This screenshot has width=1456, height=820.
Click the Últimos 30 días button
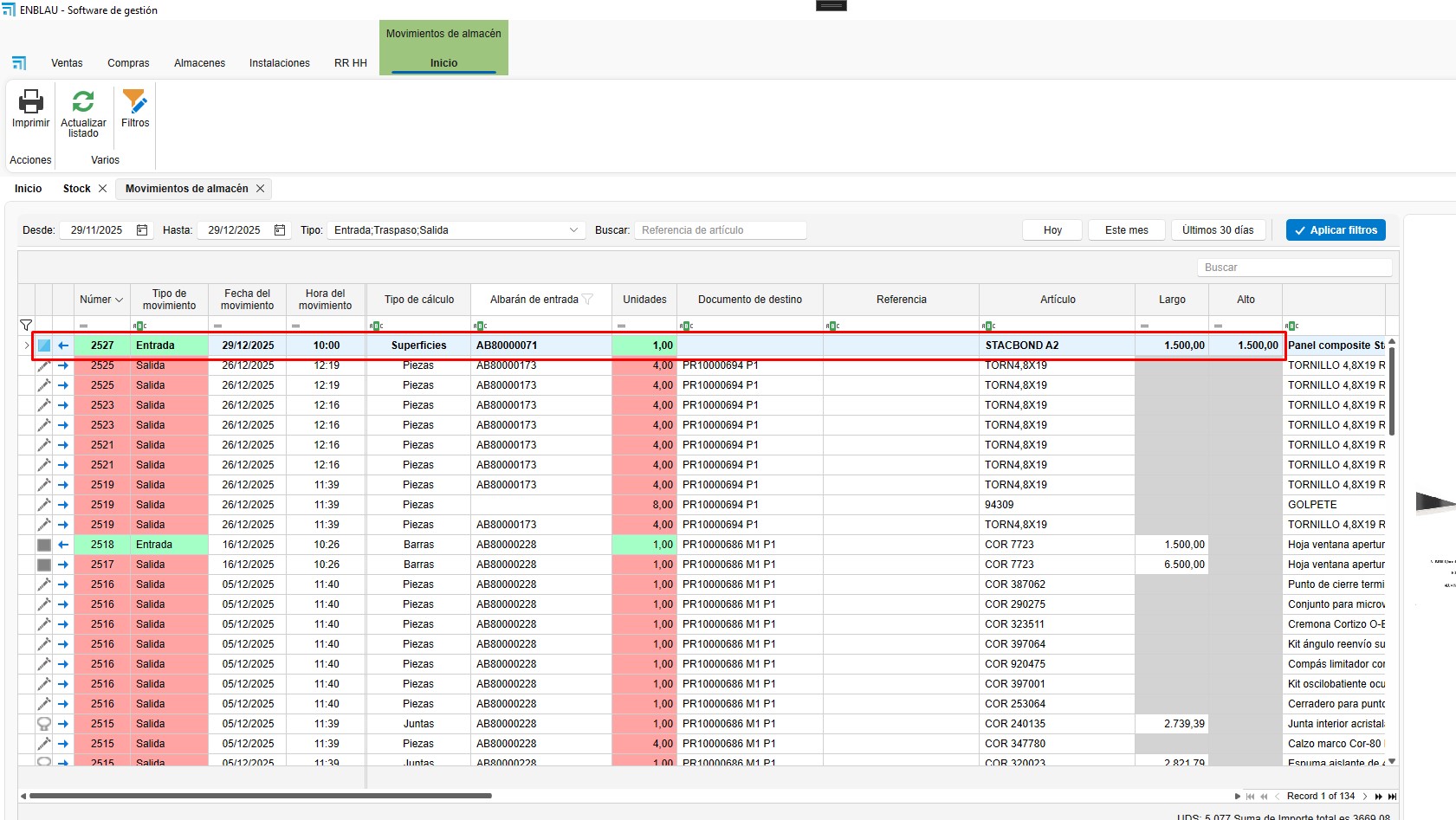click(1217, 230)
